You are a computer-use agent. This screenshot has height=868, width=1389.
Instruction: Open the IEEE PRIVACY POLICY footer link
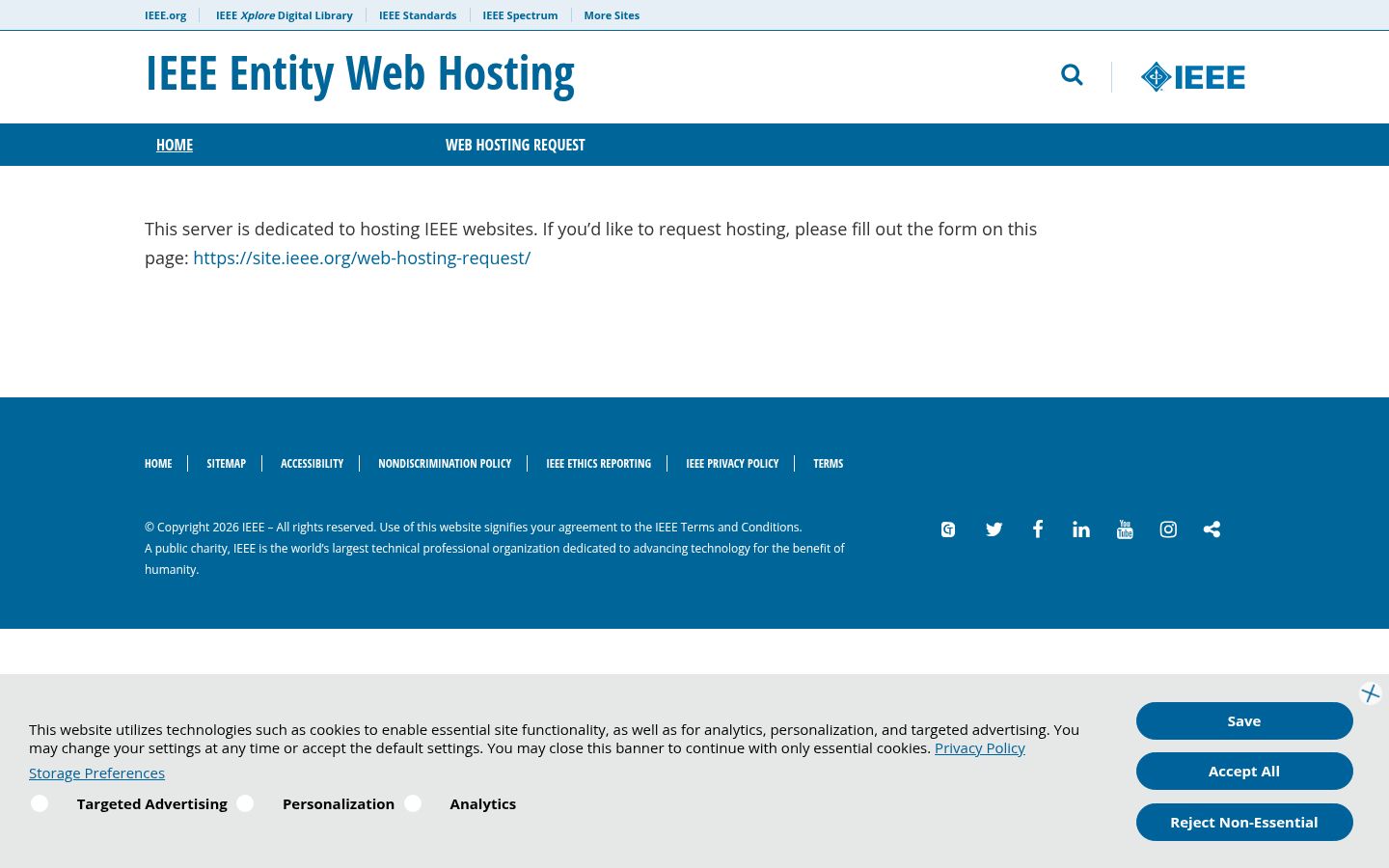(x=732, y=464)
